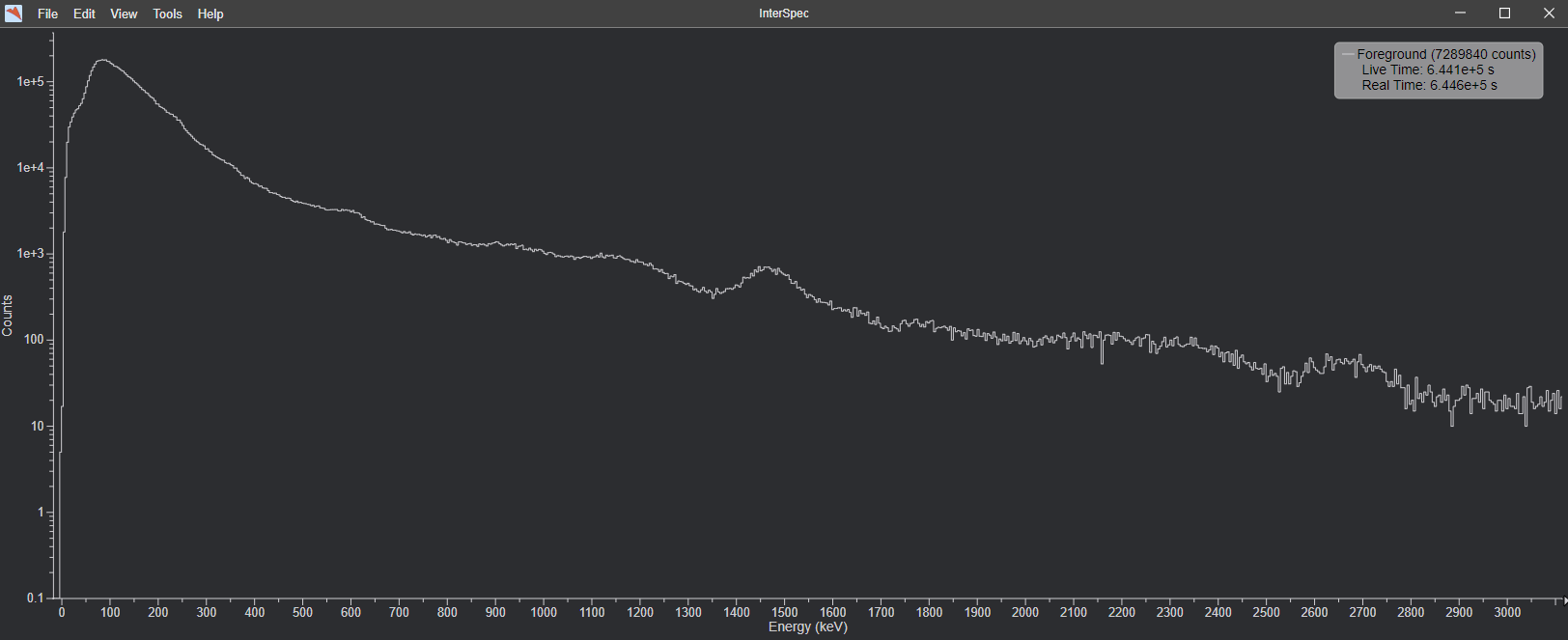
Task: Open the View menu
Action: (x=124, y=14)
